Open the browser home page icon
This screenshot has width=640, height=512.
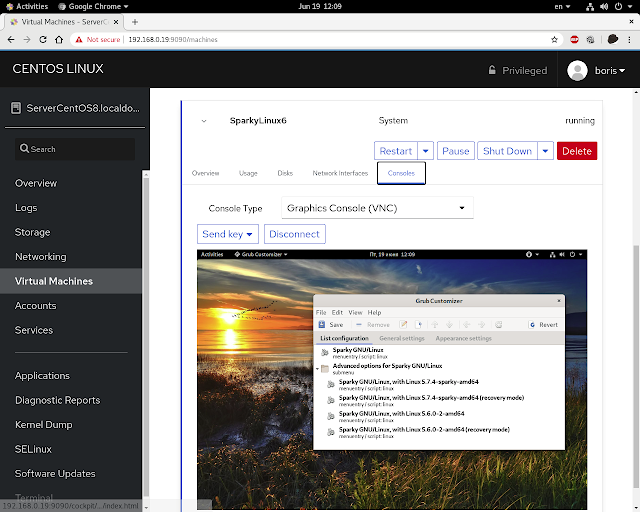tap(59, 40)
